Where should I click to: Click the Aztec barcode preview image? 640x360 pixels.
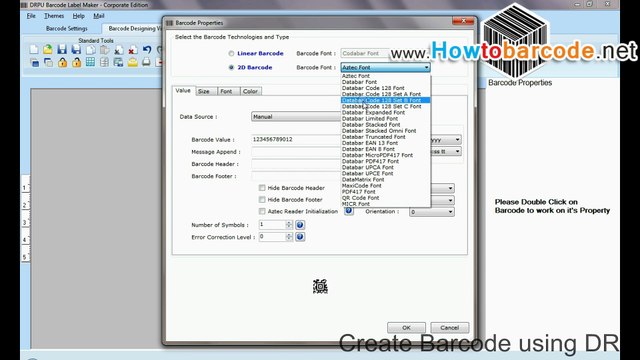(x=320, y=287)
